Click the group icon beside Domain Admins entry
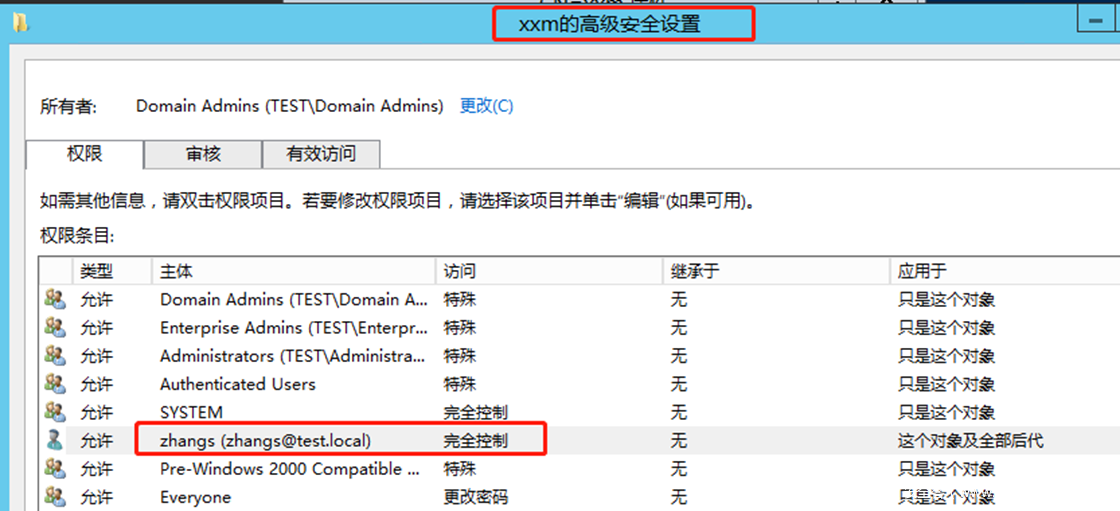 [x=54, y=299]
